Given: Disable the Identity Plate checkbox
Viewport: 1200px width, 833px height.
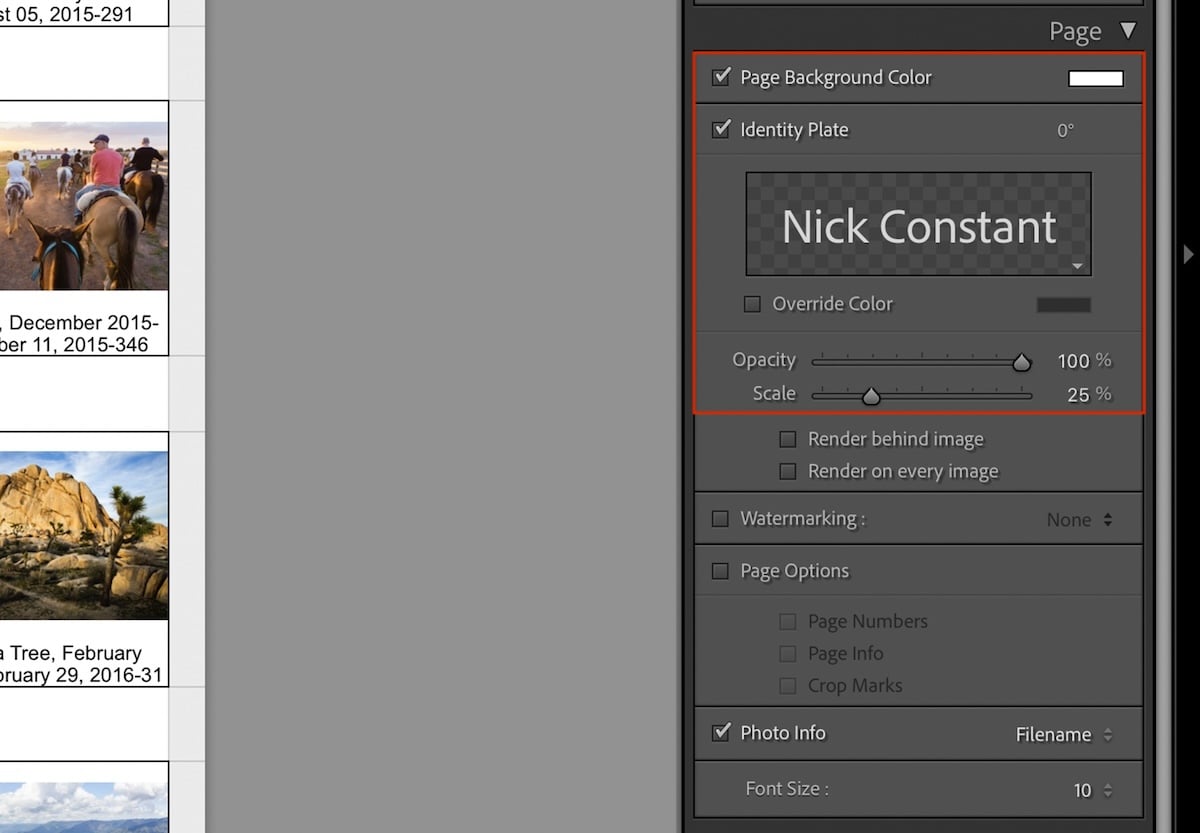Looking at the screenshot, I should tap(721, 129).
